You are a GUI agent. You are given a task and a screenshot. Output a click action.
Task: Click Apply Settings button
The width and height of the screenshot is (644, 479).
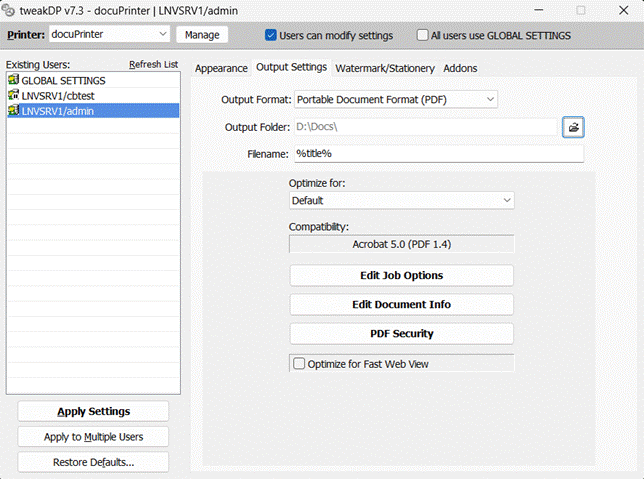pyautogui.click(x=93, y=411)
